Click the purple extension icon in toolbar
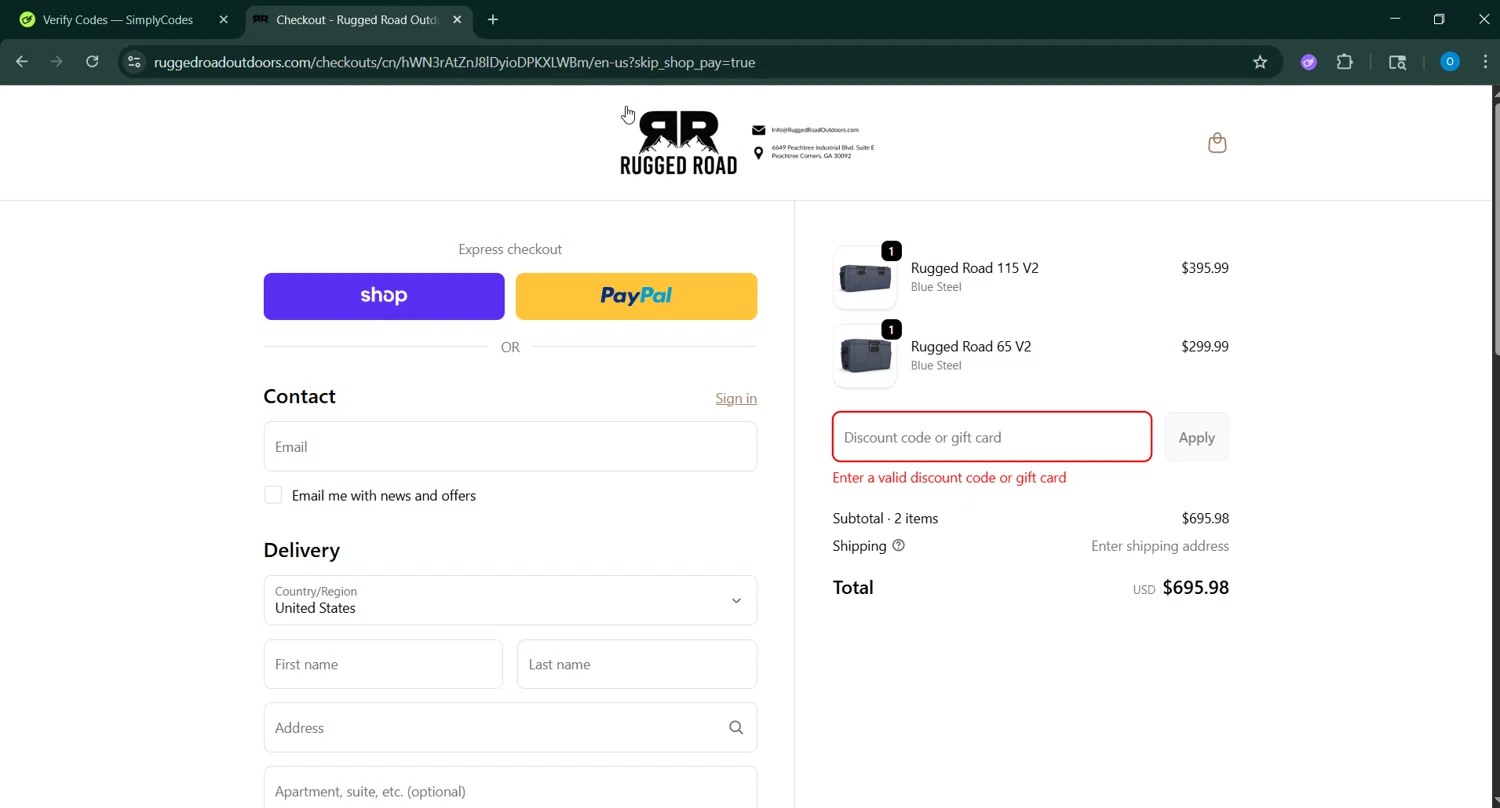 coord(1308,62)
